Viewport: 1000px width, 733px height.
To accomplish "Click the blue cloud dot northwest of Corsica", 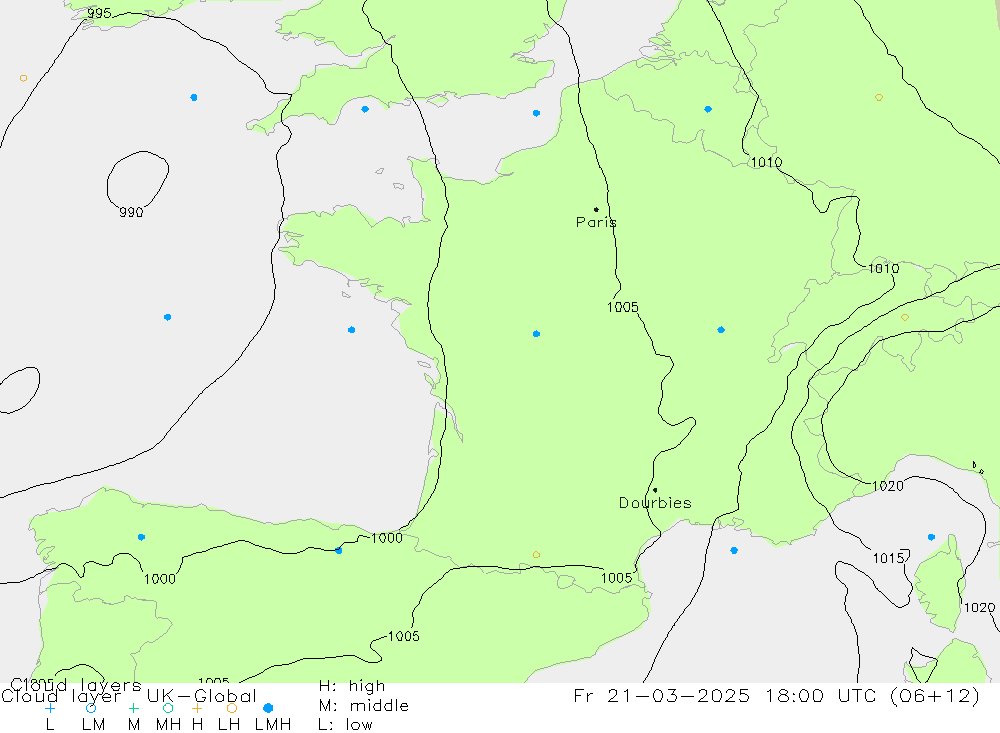I will 931,537.
